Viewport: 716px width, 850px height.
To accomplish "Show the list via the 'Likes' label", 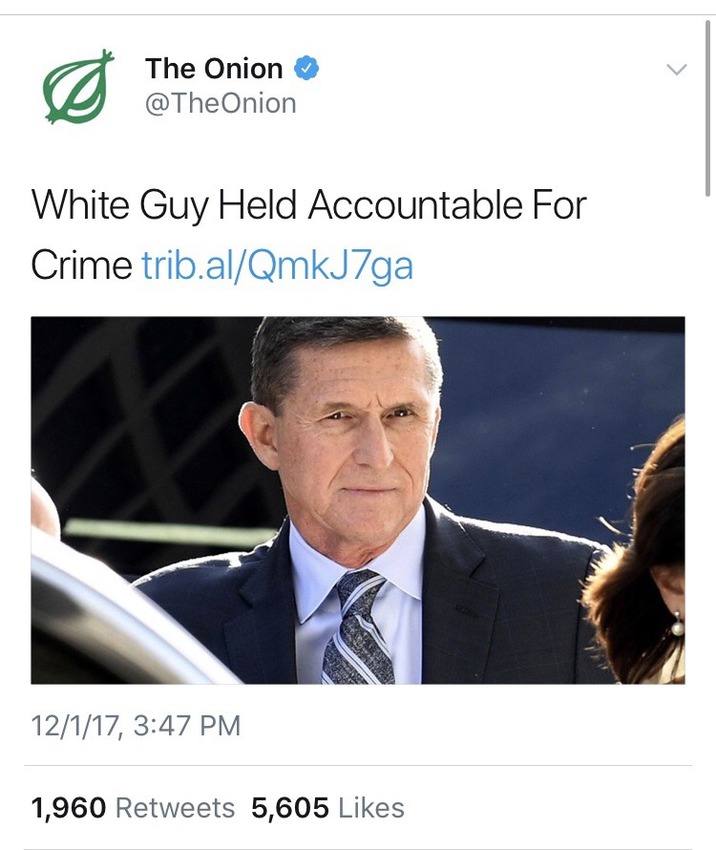I will pos(371,808).
